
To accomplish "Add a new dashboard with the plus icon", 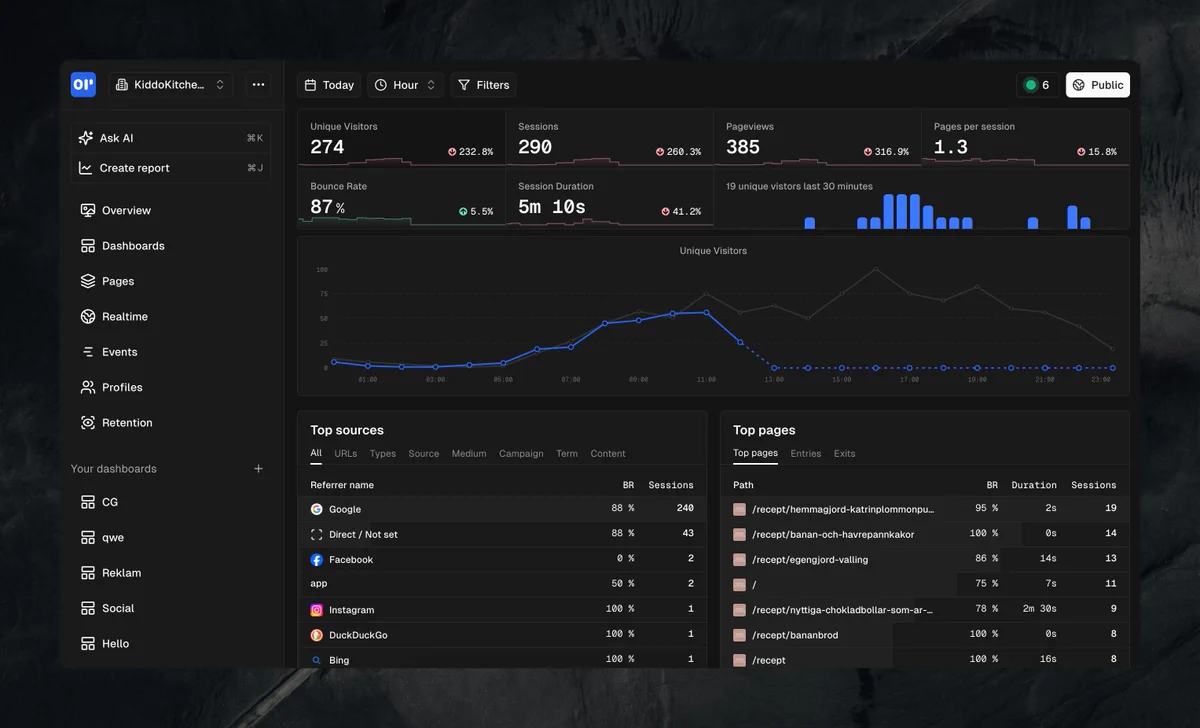I will point(258,469).
